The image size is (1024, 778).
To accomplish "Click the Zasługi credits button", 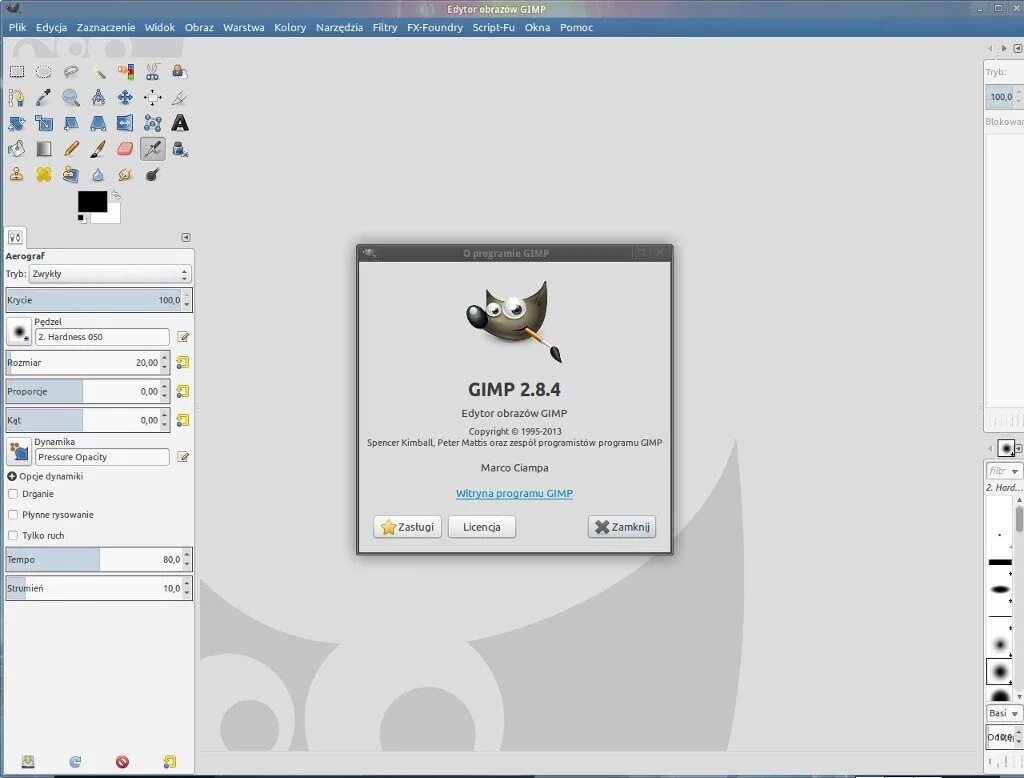I will 408,527.
